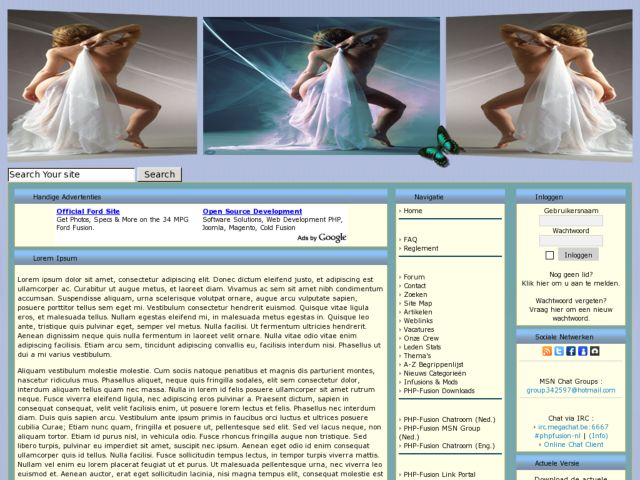Click the Lorem Ipsum panel header

point(201,258)
